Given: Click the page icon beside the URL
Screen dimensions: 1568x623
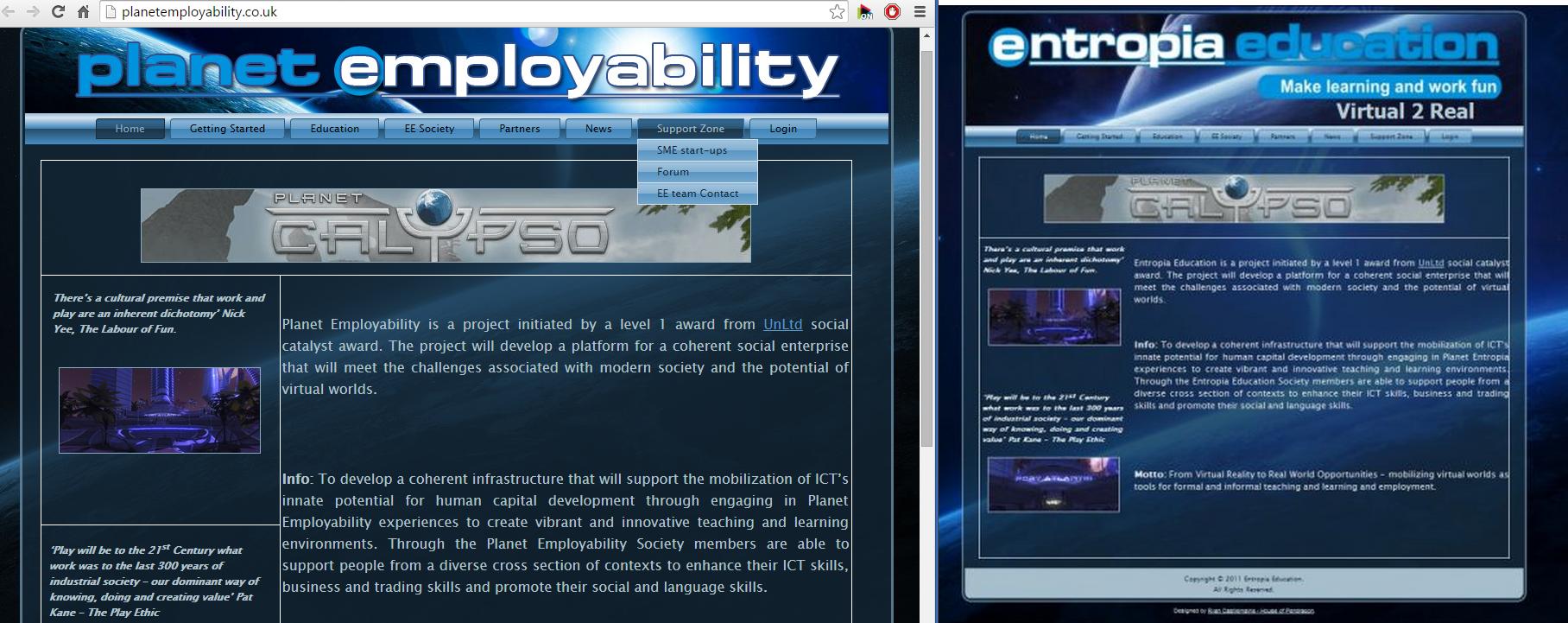Looking at the screenshot, I should tap(110, 12).
